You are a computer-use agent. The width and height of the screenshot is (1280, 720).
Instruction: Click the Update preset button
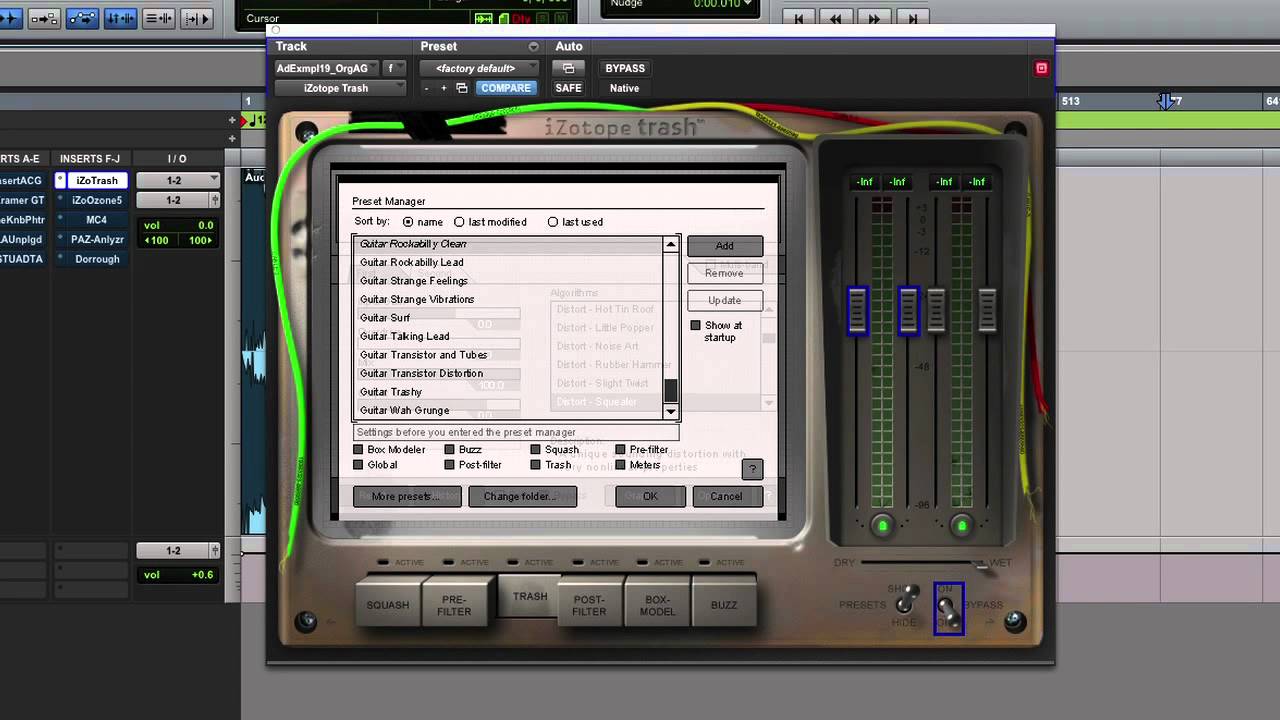(x=725, y=300)
